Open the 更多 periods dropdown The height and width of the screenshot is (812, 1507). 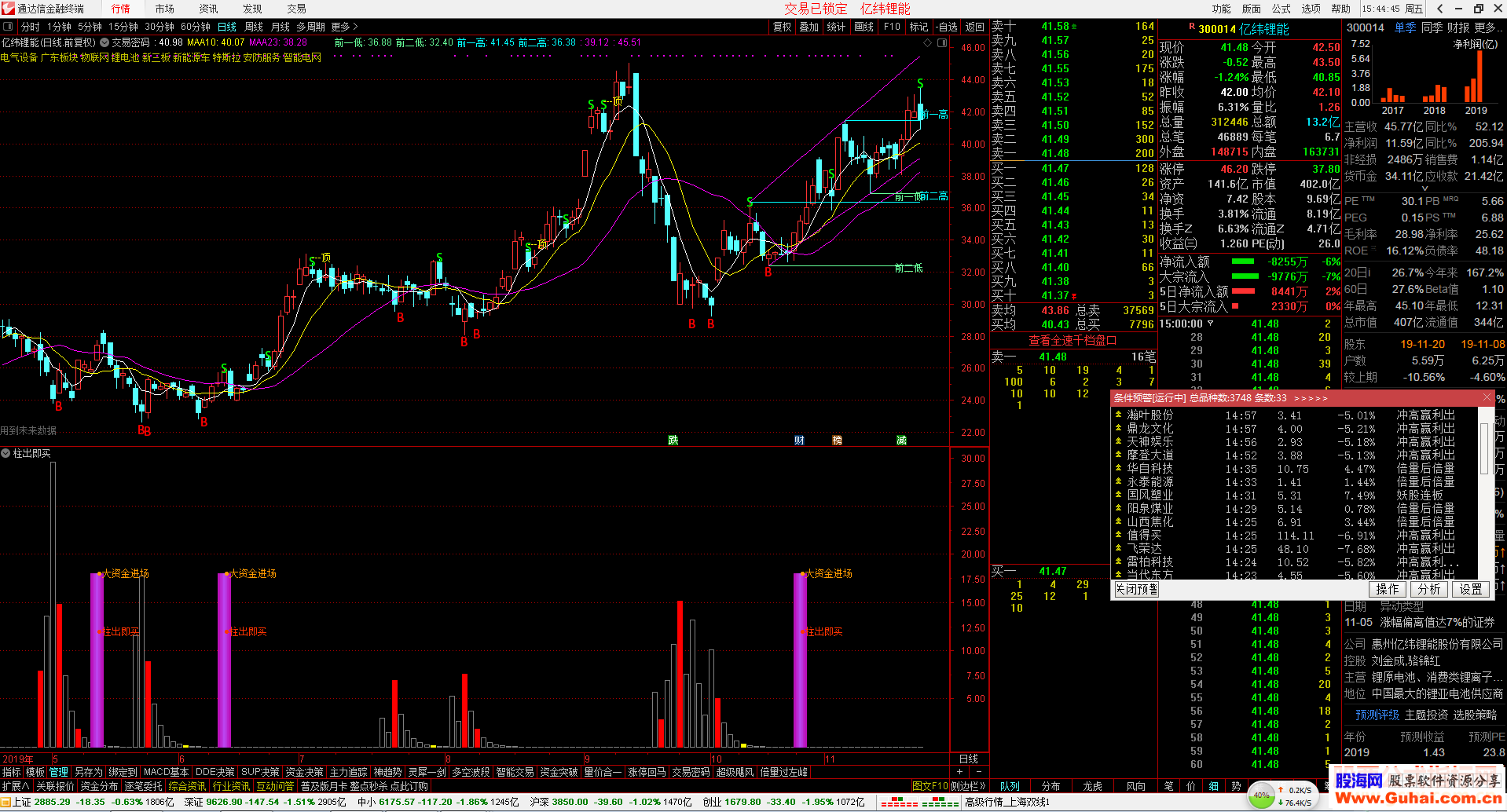click(x=344, y=27)
